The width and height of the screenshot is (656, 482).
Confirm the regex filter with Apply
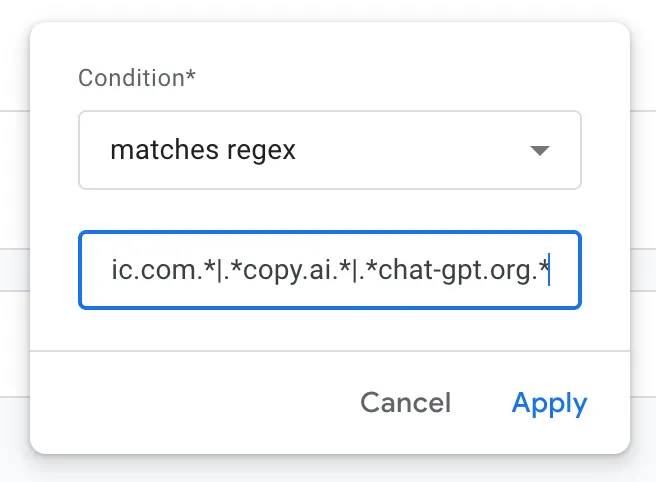[x=549, y=404]
